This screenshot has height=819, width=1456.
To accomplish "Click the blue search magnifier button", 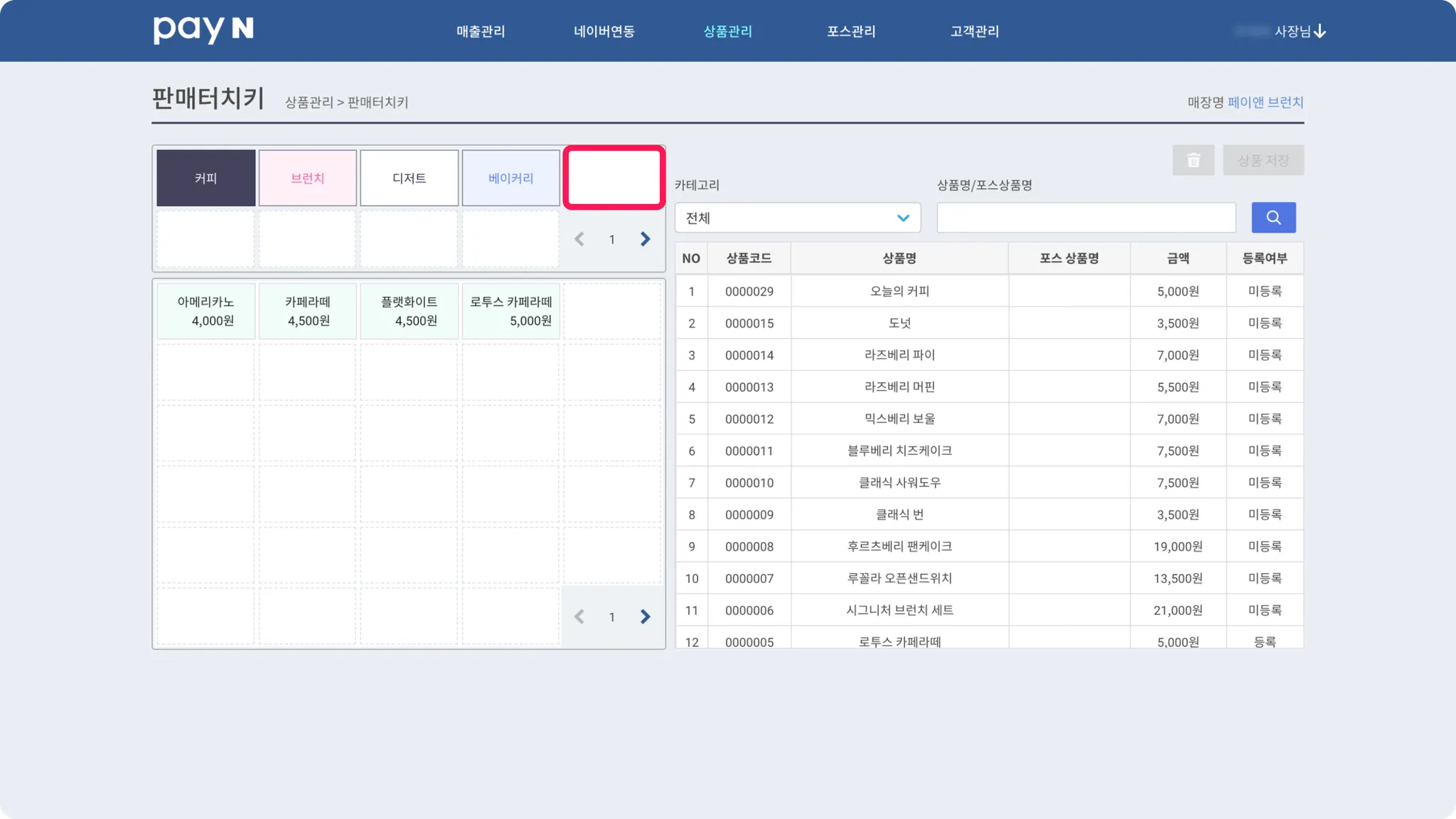I will click(x=1273, y=218).
